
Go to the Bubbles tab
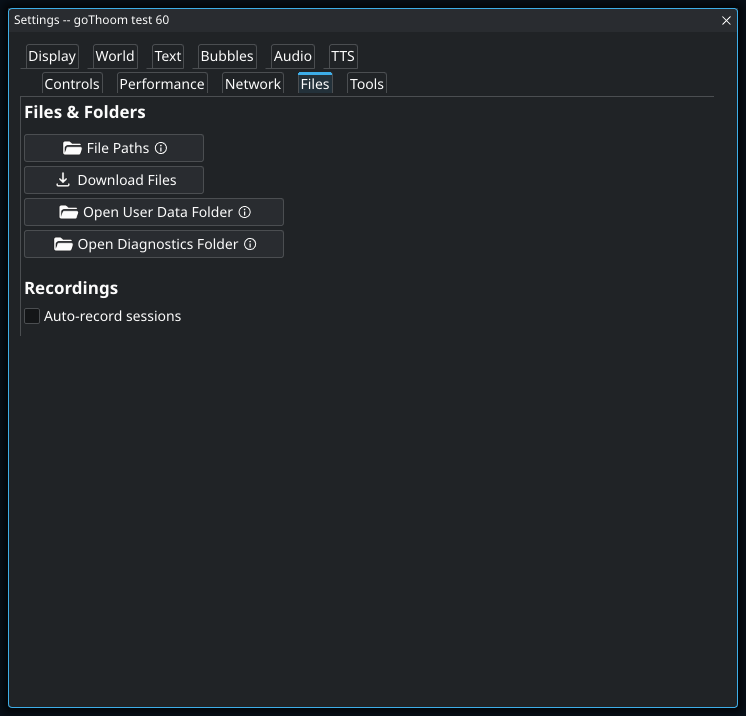click(x=227, y=56)
